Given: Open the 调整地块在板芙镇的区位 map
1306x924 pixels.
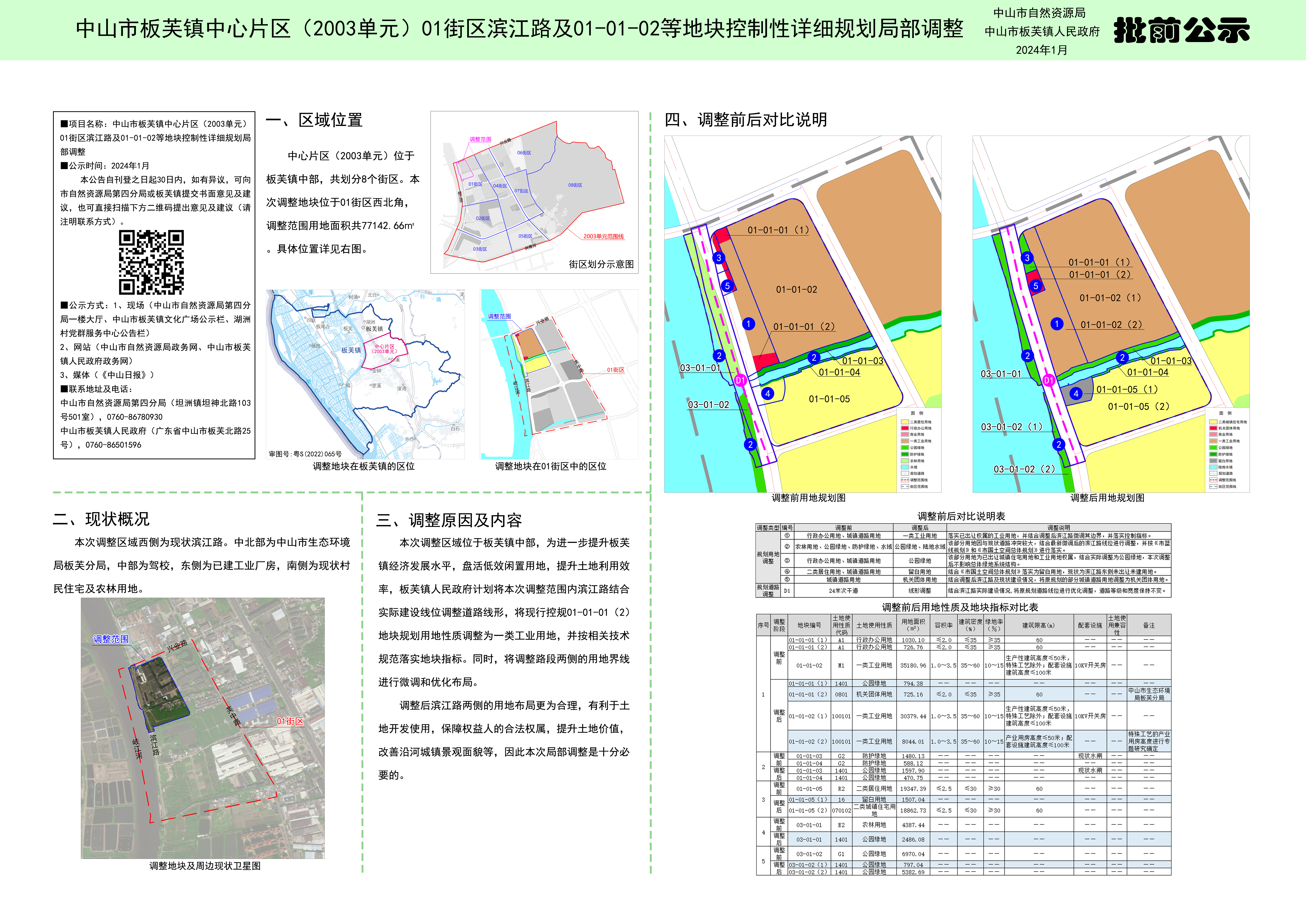Looking at the screenshot, I should pos(365,374).
